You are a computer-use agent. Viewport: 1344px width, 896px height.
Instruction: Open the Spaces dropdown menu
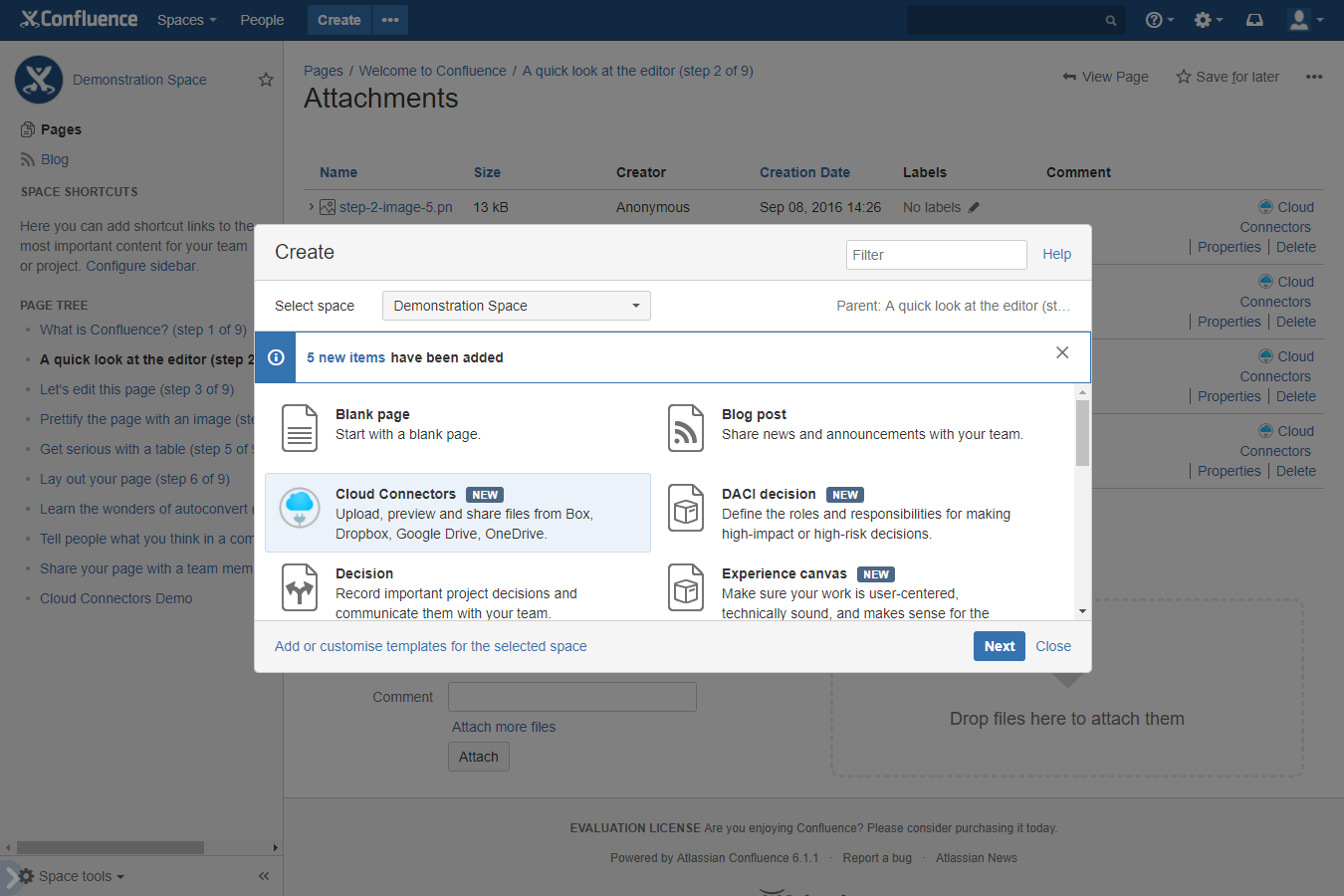pyautogui.click(x=186, y=20)
